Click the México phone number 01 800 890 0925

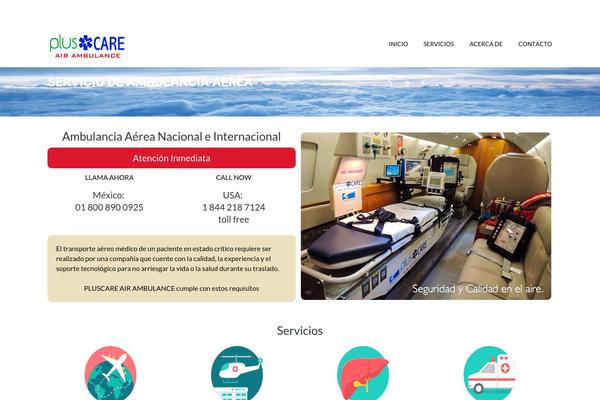pos(109,207)
